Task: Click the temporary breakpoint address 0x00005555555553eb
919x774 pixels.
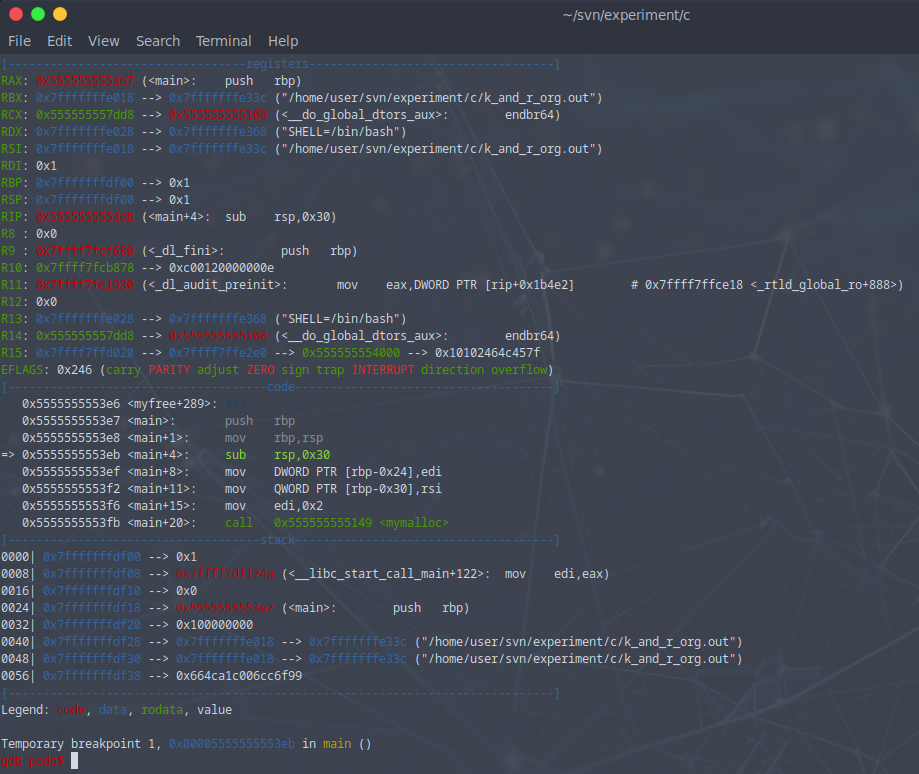Action: [232, 744]
